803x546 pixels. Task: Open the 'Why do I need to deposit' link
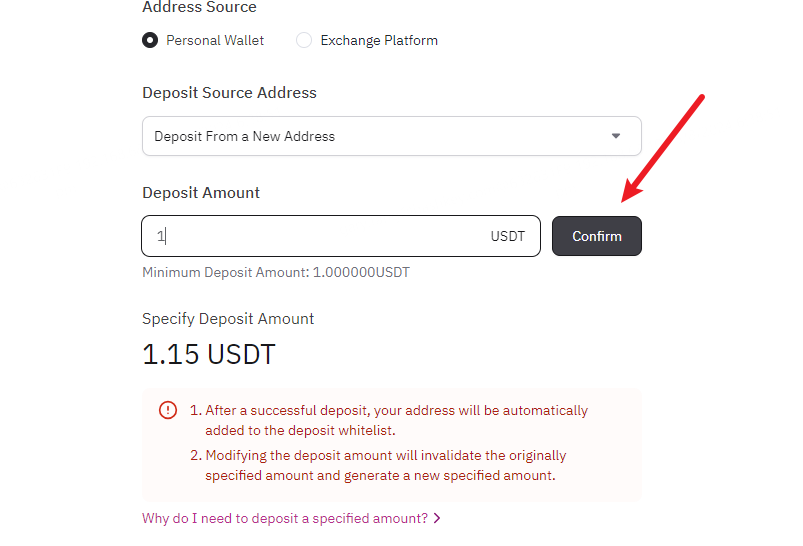285,518
